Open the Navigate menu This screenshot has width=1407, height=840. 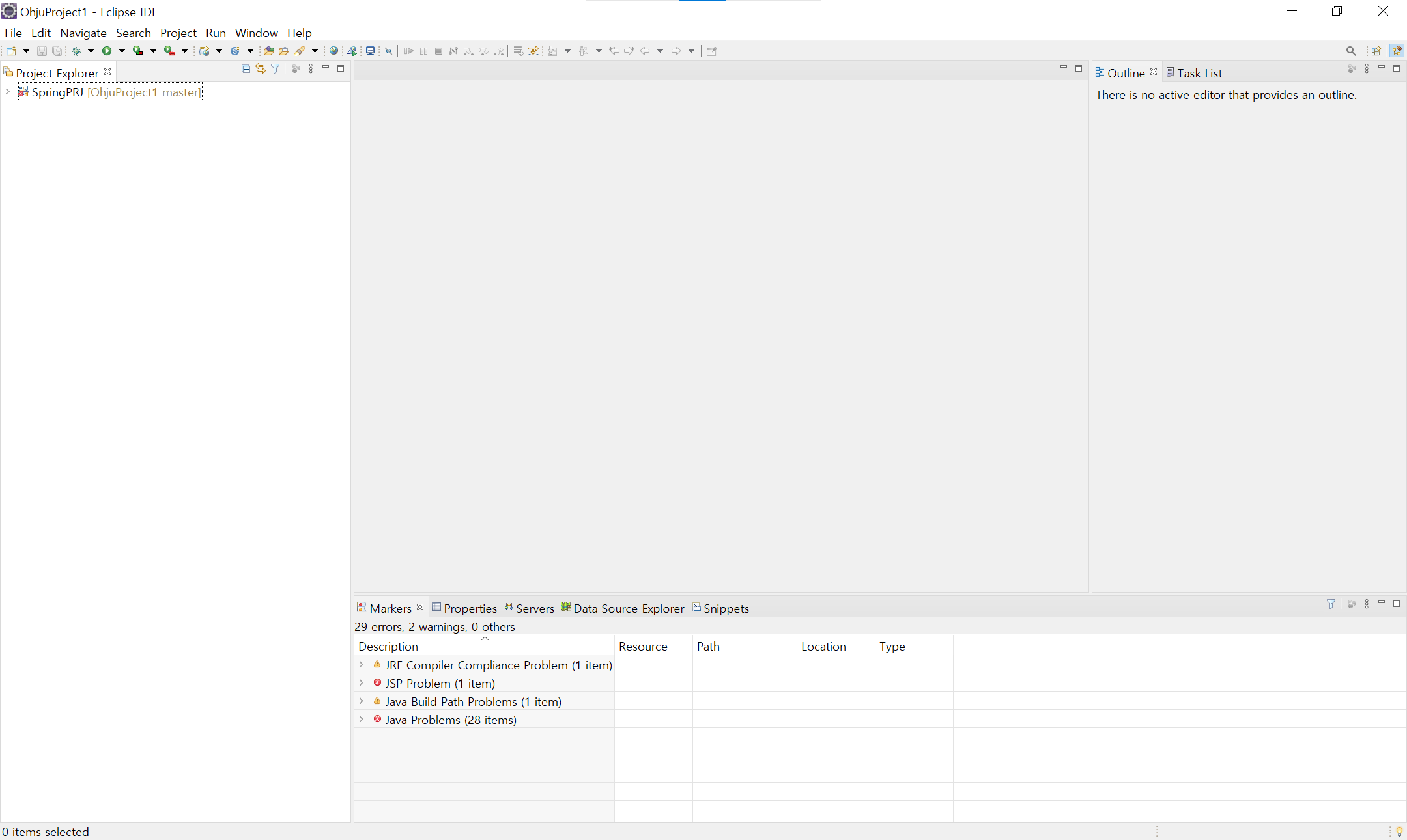(83, 33)
